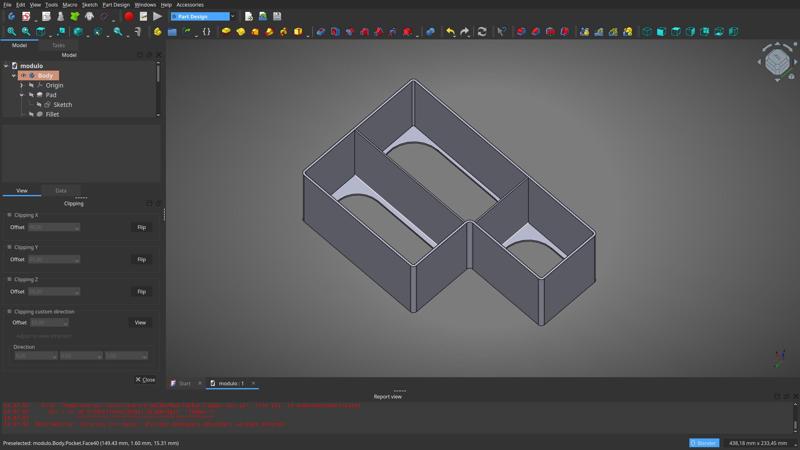Switch to the Tasks tab

(58, 45)
